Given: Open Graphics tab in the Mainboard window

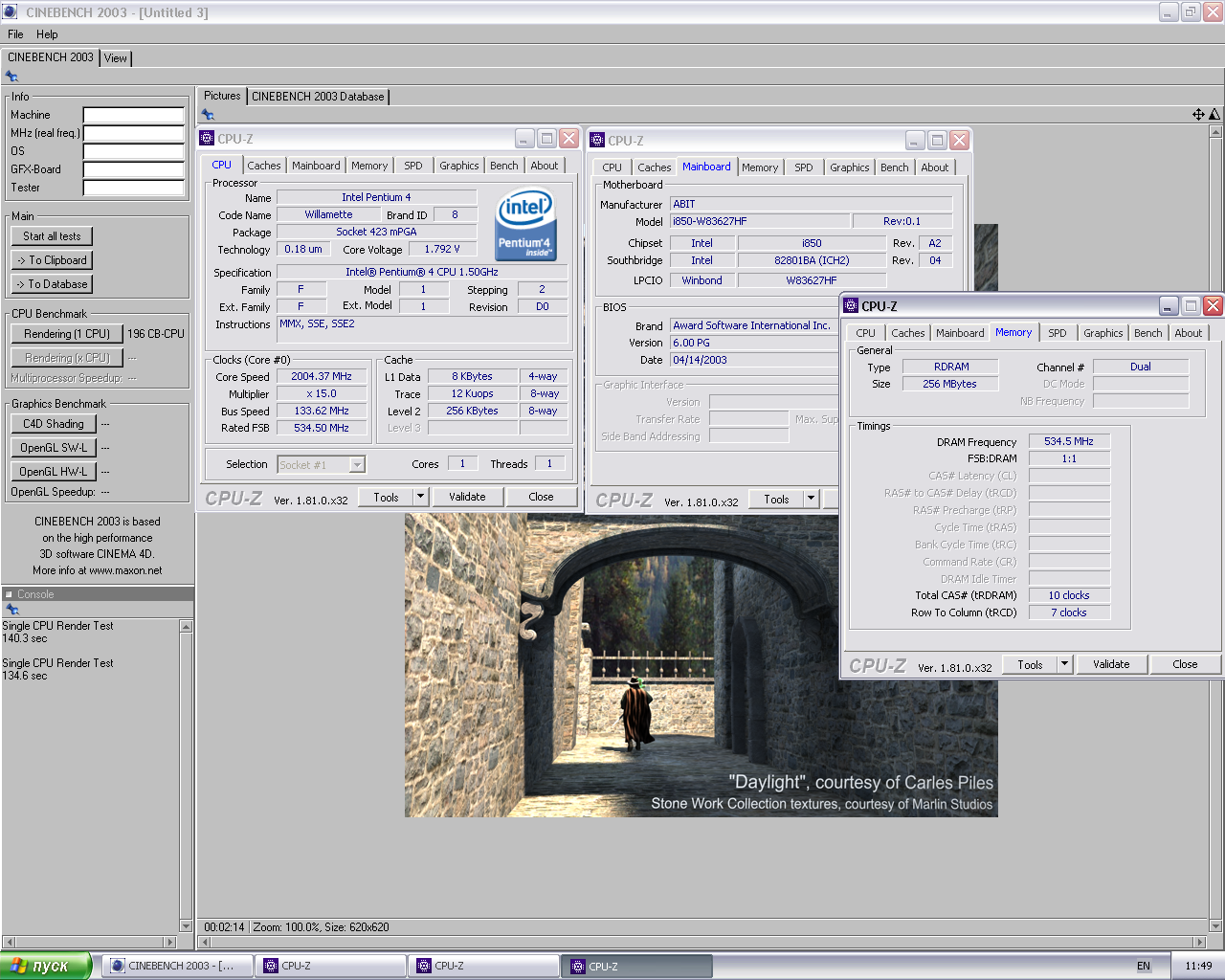Looking at the screenshot, I should pos(850,167).
